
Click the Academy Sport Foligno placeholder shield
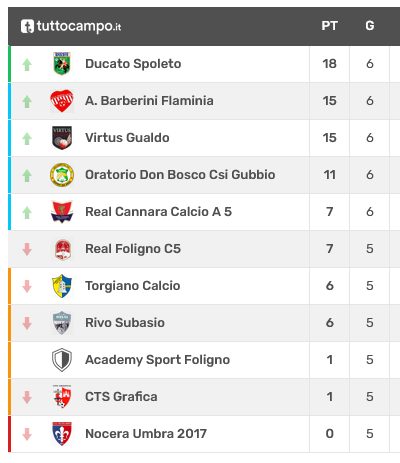pyautogui.click(x=62, y=360)
